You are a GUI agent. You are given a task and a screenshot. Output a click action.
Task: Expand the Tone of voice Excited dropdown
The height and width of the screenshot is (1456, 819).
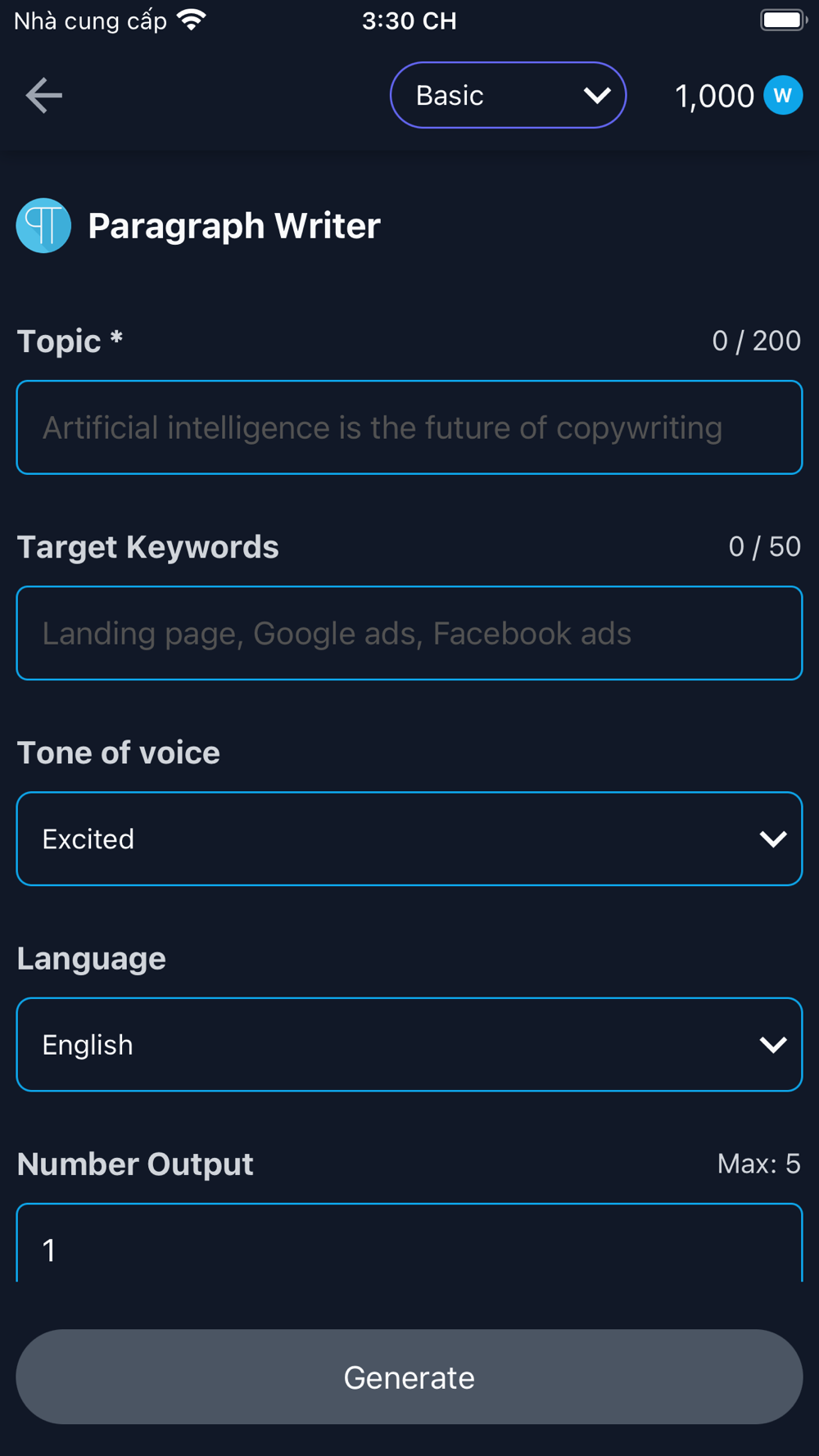click(409, 839)
